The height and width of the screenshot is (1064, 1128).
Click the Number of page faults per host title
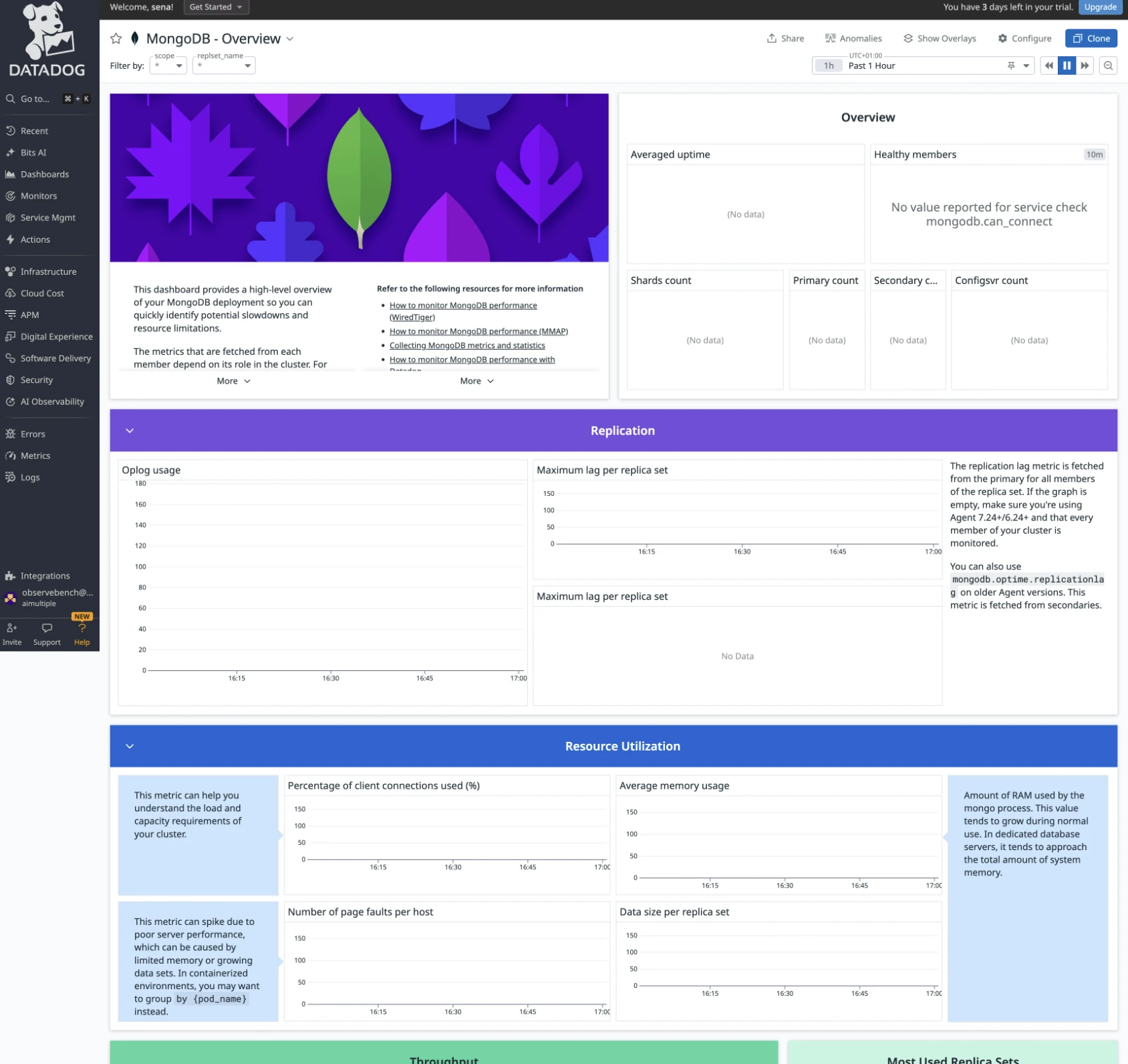point(360,912)
